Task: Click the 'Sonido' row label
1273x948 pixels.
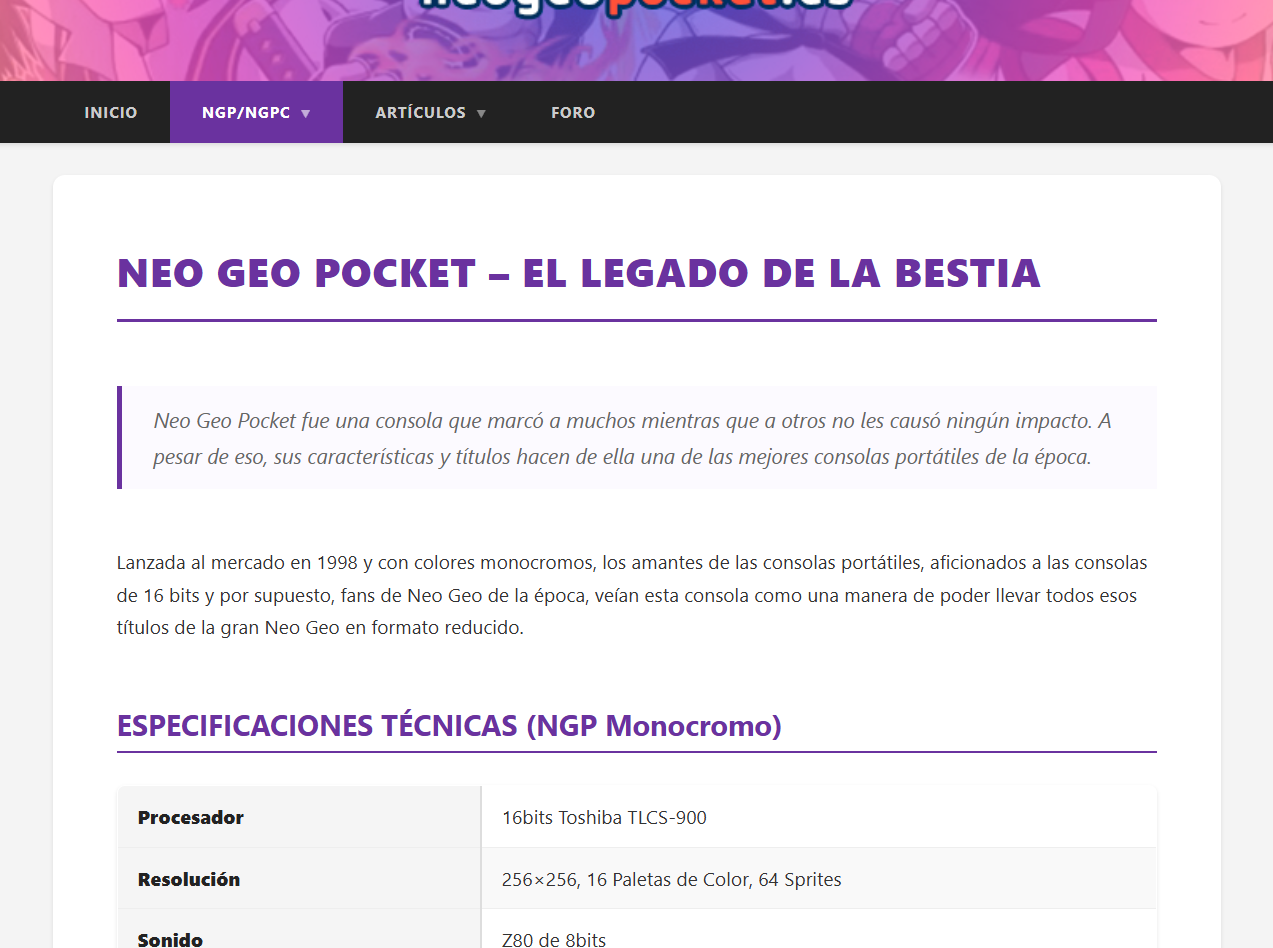Action: point(170,938)
